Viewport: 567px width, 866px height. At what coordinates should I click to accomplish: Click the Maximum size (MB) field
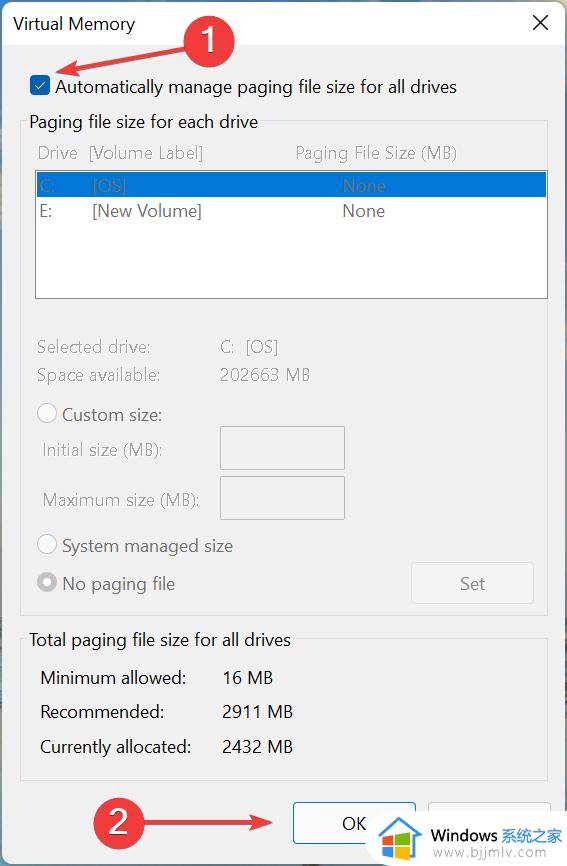pos(282,498)
